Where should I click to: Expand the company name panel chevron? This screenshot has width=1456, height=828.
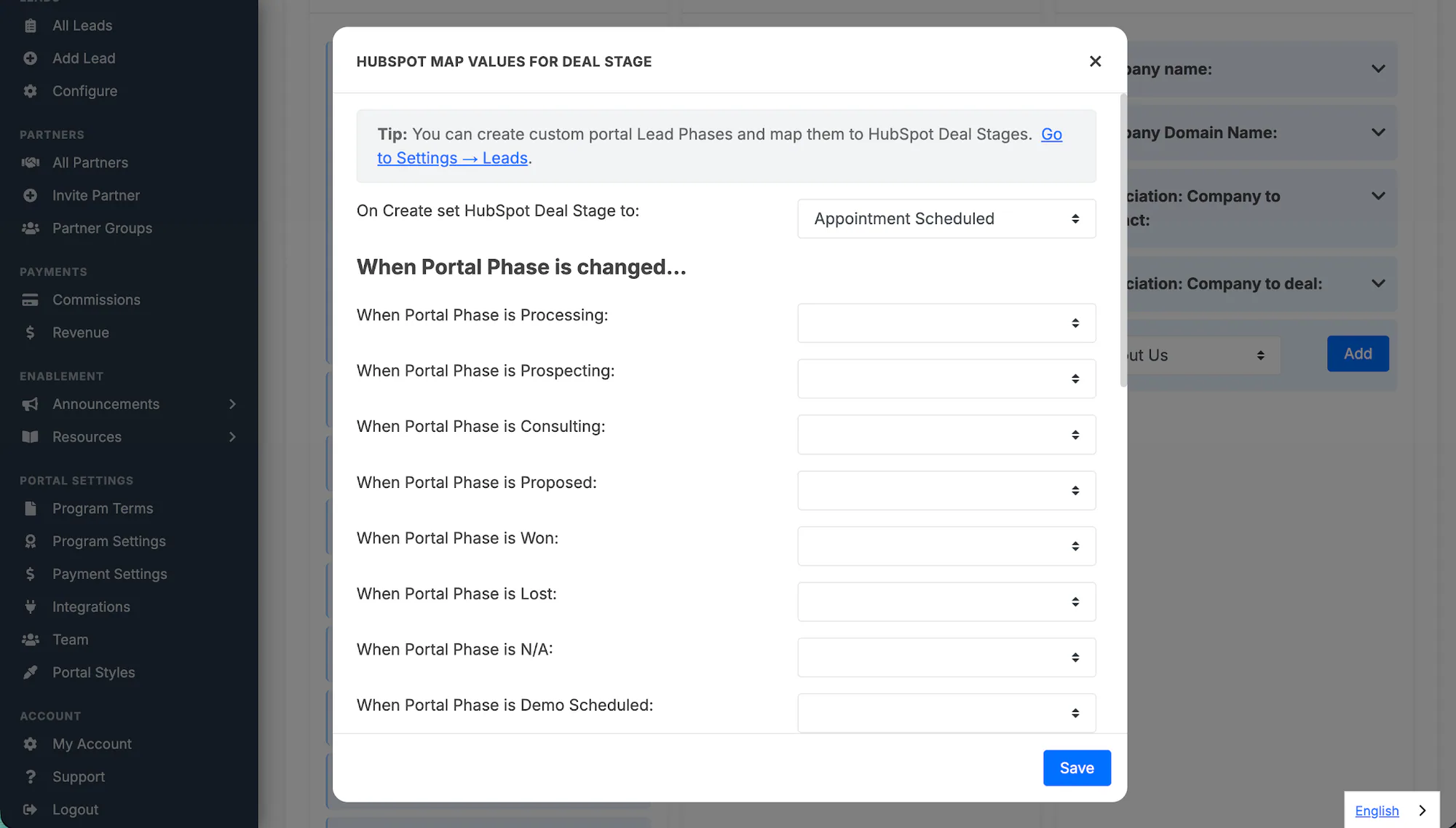point(1378,69)
